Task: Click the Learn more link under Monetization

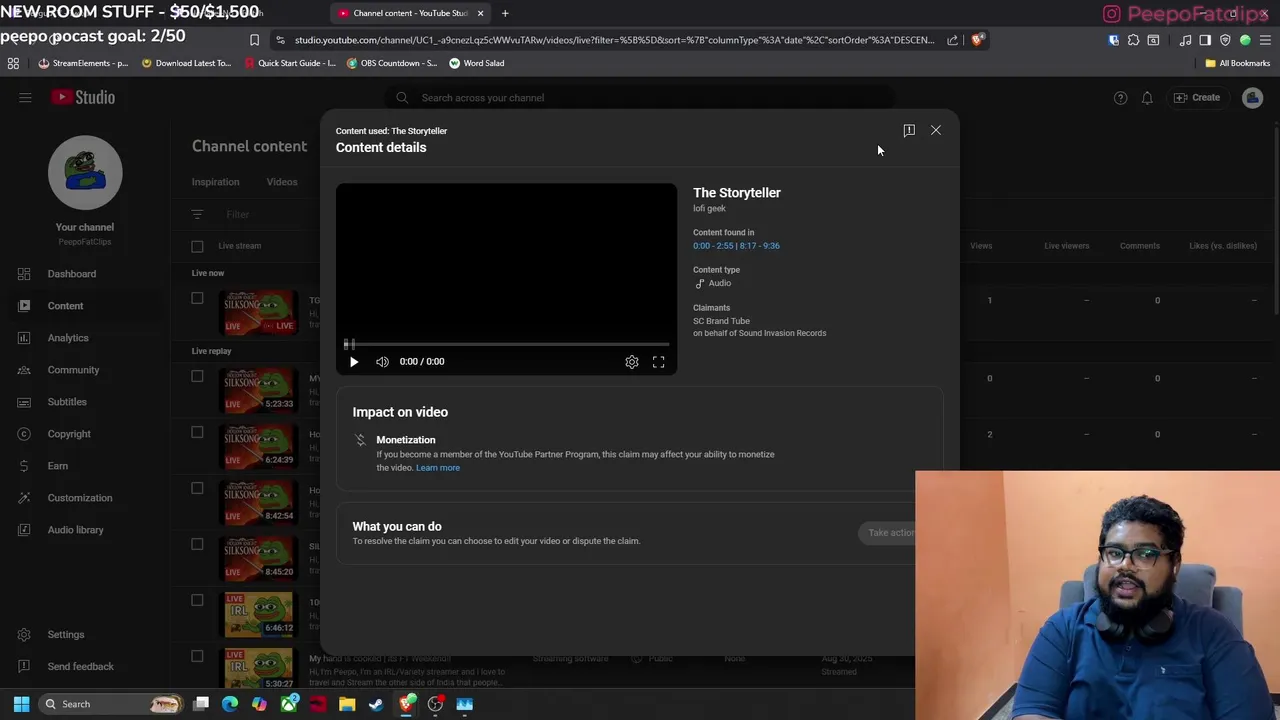Action: [x=438, y=468]
